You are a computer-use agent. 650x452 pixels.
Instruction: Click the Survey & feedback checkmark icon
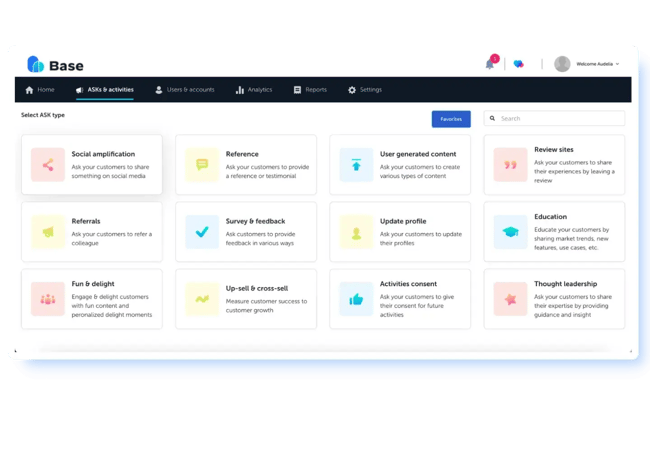pyautogui.click(x=202, y=232)
